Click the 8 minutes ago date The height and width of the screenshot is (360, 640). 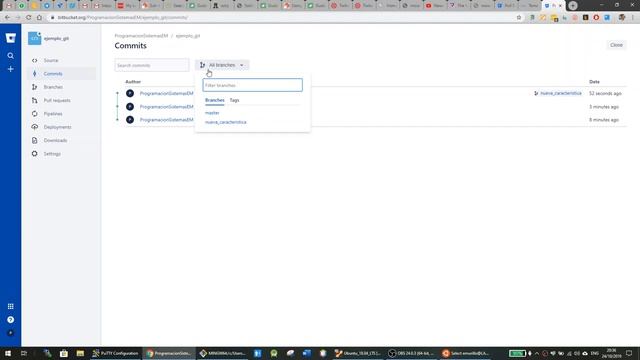(x=604, y=120)
